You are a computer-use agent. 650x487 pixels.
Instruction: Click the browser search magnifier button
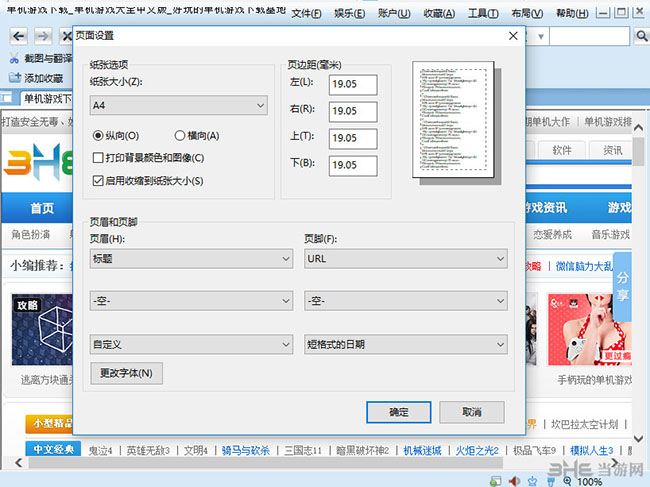(641, 36)
